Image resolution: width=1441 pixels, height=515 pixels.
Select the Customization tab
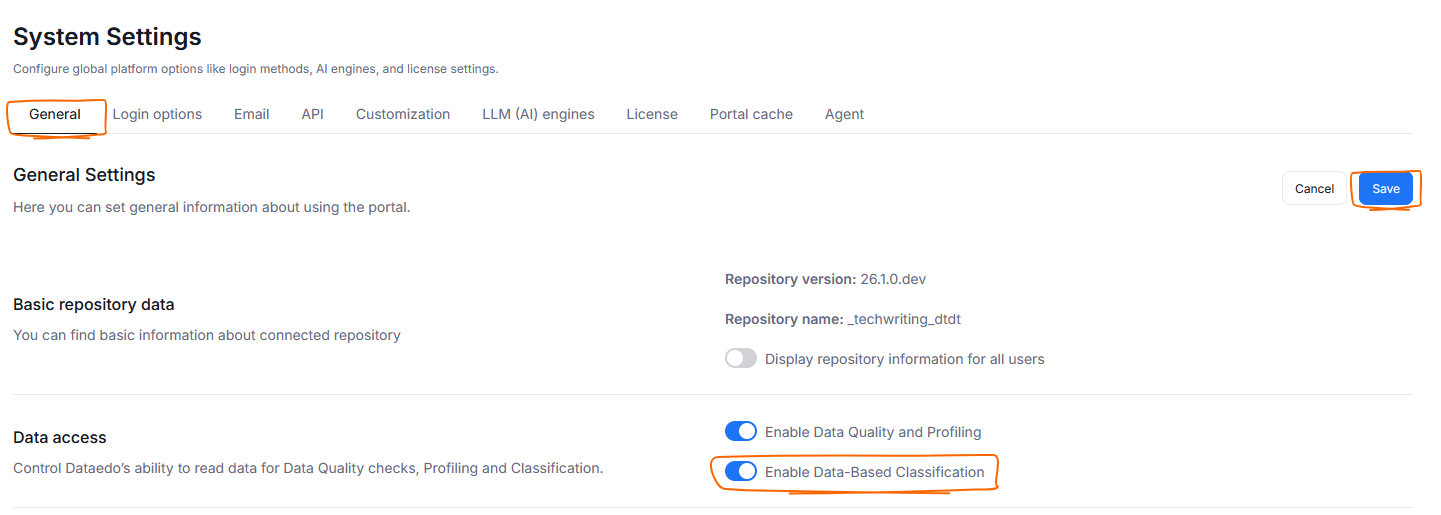coord(403,114)
